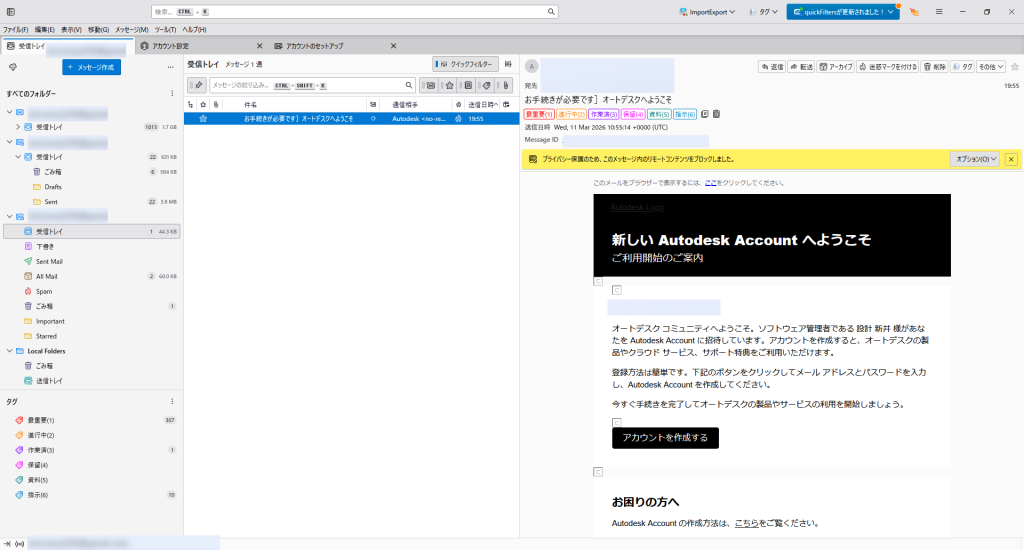Image resolution: width=1024 pixels, height=550 pixels.
Task: Open the メッセージ(M) menu in menu bar
Action: click(131, 30)
